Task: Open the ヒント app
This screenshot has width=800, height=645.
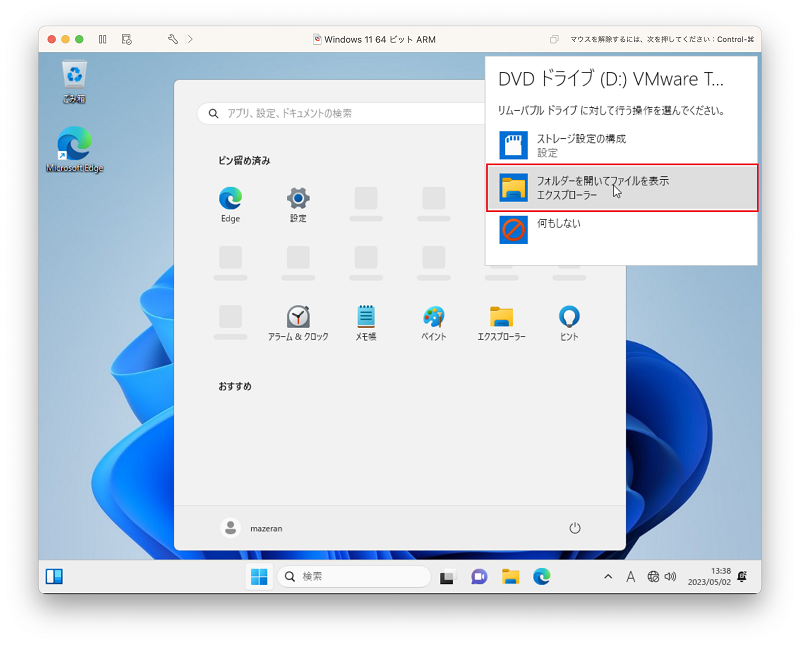Action: click(x=569, y=323)
